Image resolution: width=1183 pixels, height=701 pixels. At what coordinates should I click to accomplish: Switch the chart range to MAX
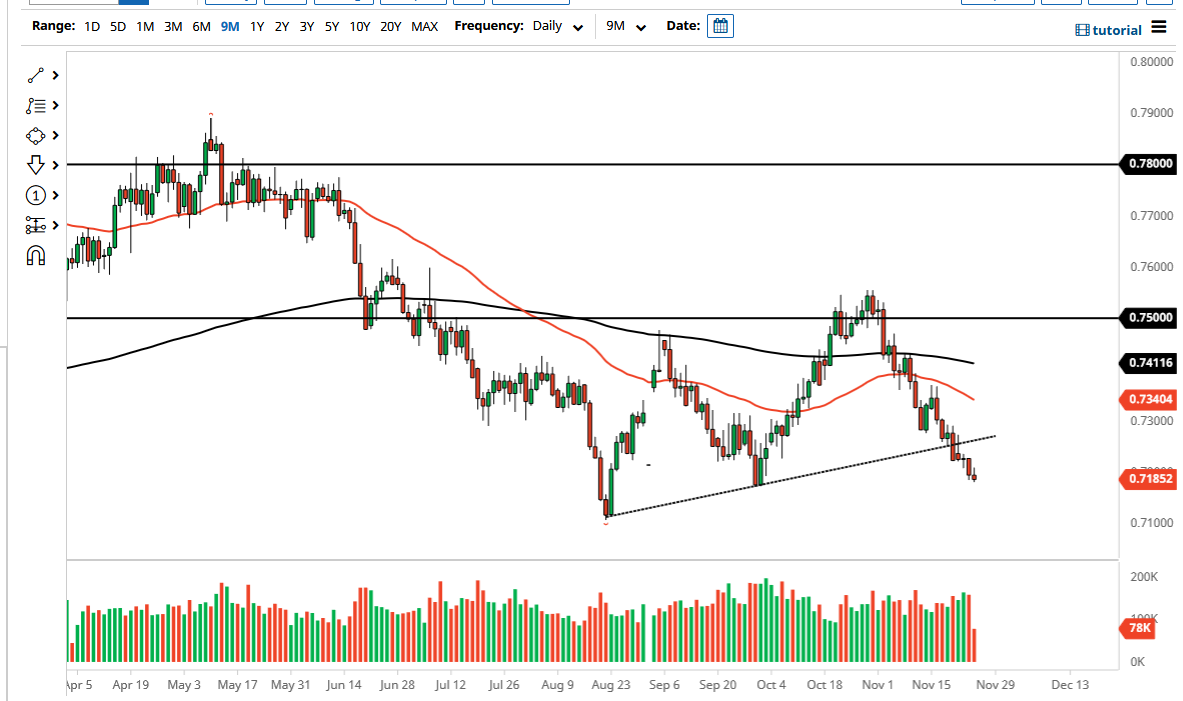pos(424,27)
